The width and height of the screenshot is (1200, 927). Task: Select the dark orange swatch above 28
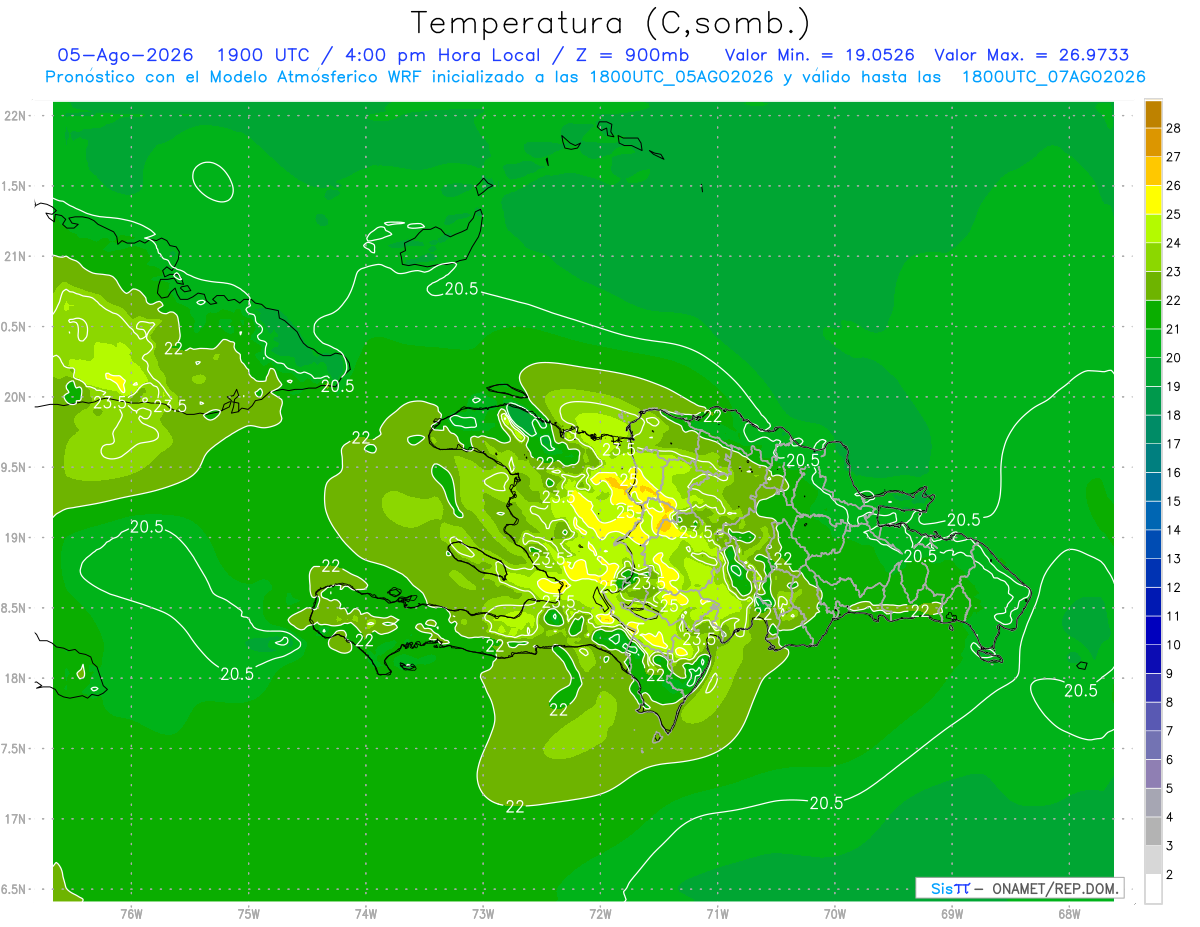1153,114
